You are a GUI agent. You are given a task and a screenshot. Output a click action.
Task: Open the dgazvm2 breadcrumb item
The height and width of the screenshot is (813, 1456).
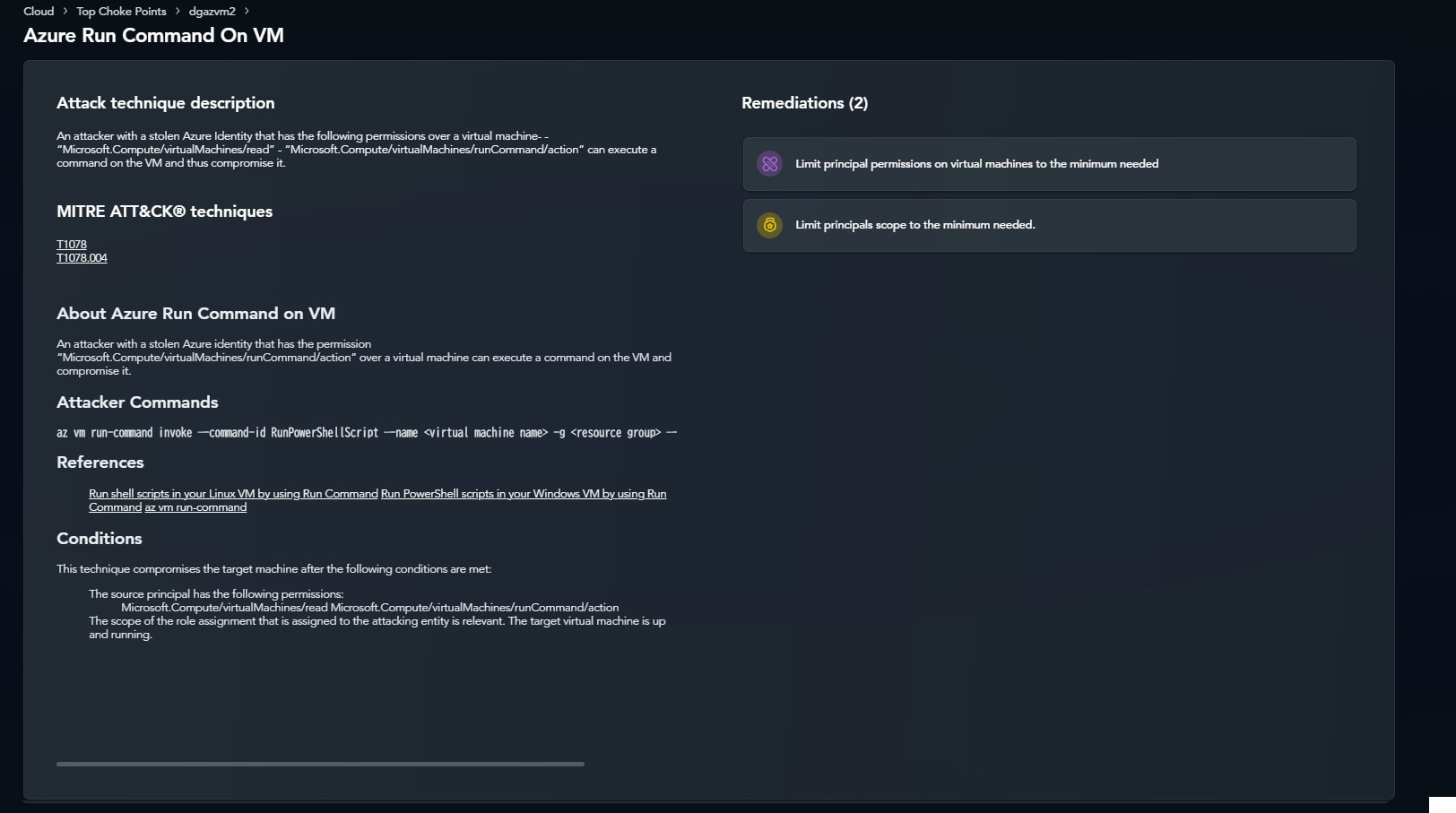[x=212, y=12]
